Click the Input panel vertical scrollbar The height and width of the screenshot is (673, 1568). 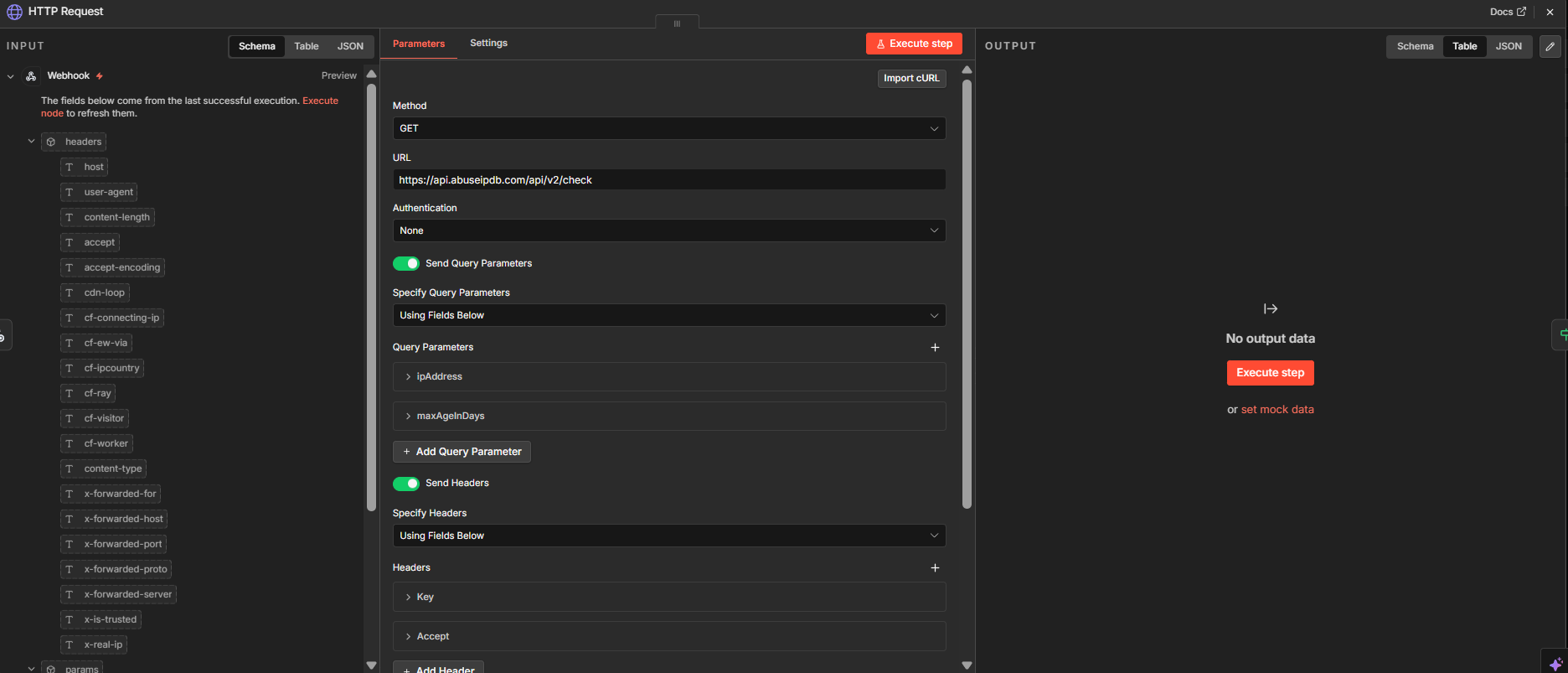pyautogui.click(x=371, y=298)
